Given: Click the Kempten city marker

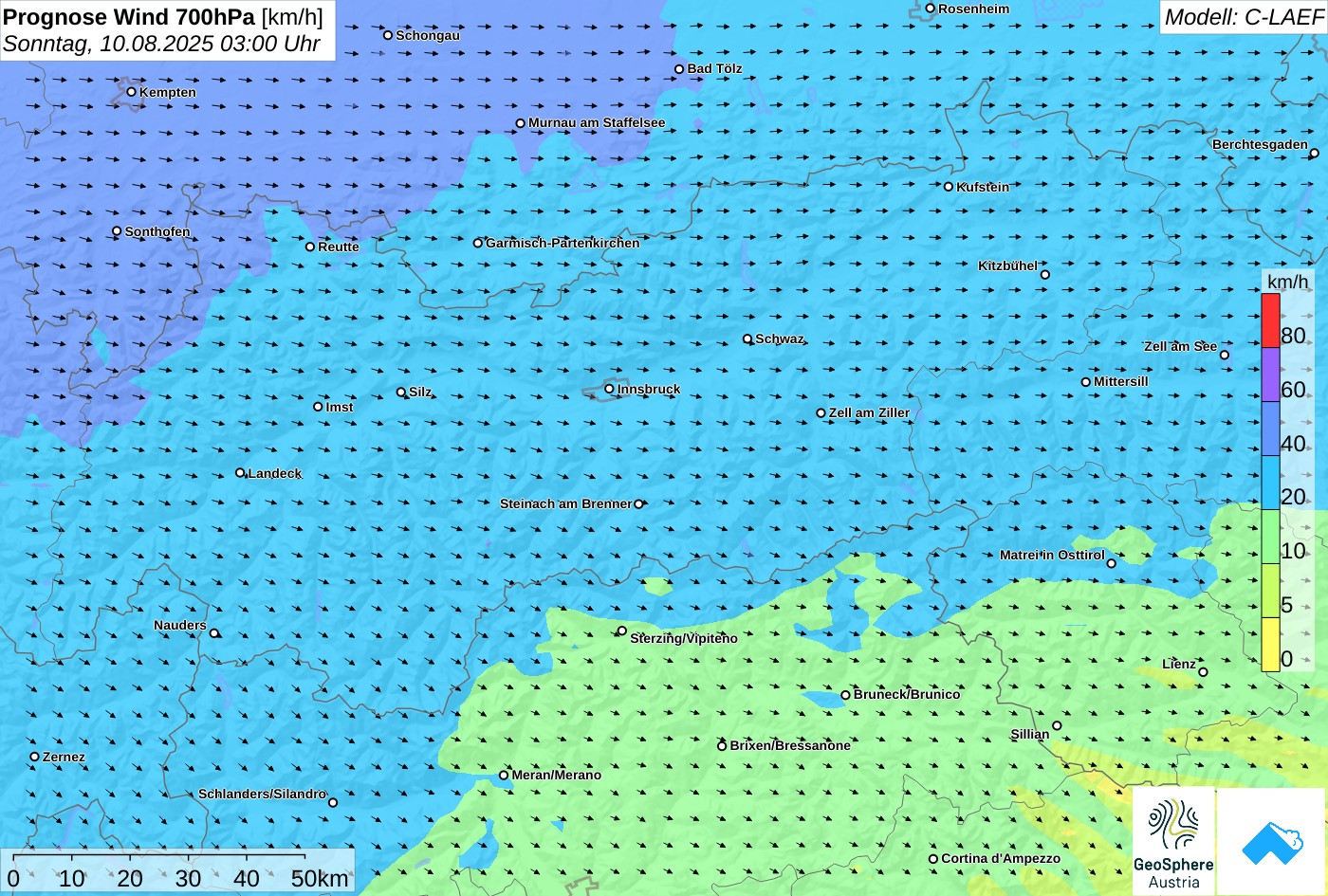Looking at the screenshot, I should (x=131, y=92).
